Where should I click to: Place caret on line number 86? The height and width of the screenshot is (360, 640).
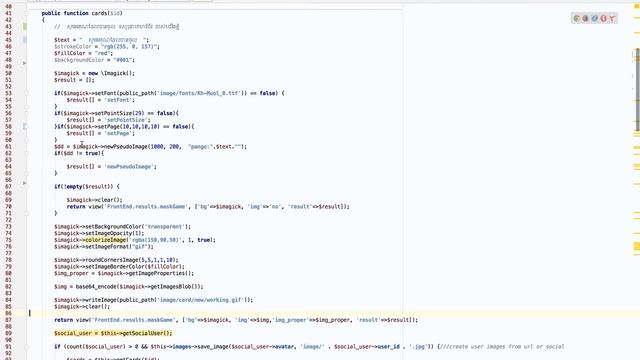(x=9, y=313)
